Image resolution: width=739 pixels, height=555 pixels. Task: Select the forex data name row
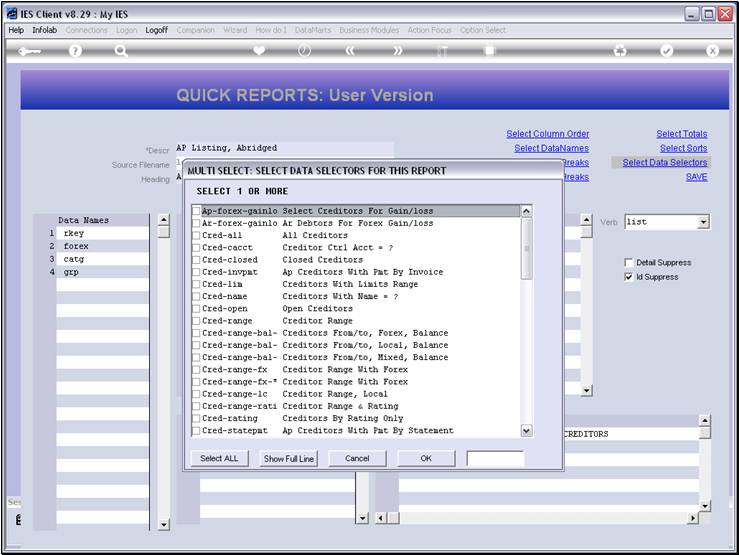[x=102, y=246]
